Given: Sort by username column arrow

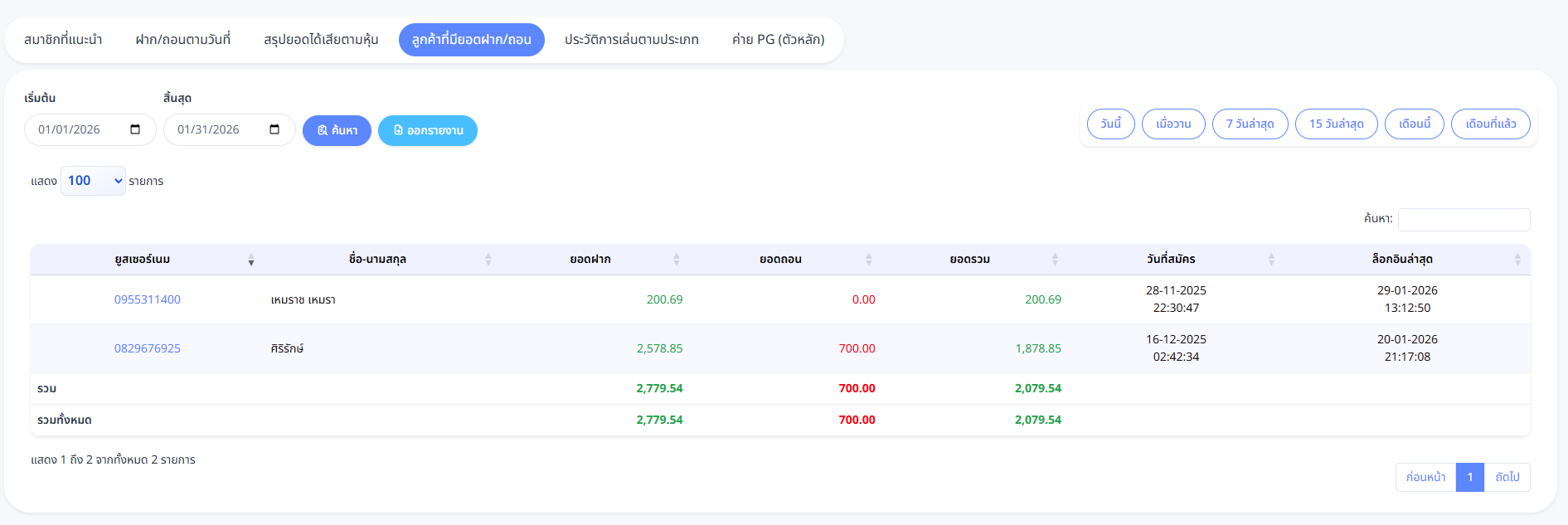Looking at the screenshot, I should coord(250,260).
